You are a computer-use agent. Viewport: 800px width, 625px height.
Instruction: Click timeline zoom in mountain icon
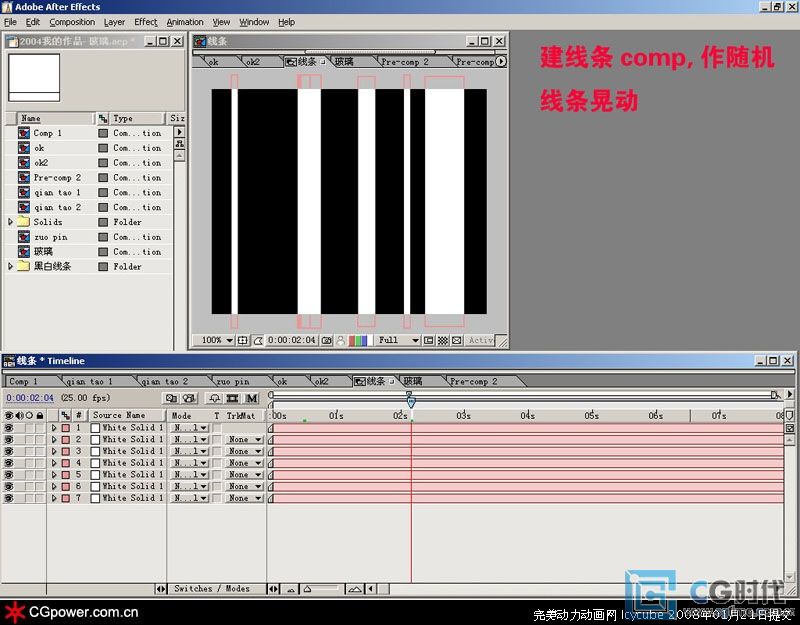point(355,589)
